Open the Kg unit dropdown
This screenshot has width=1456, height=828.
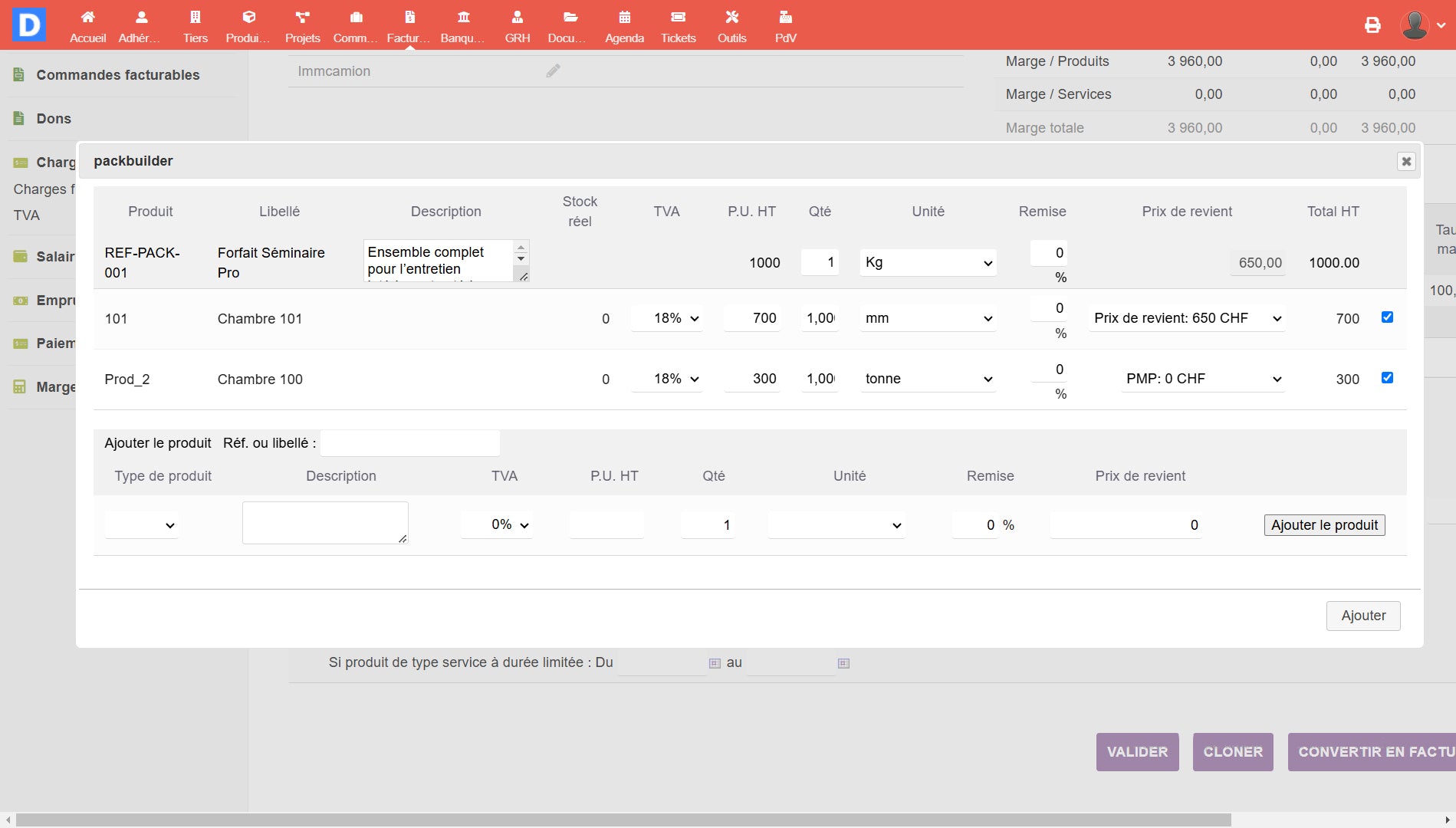pyautogui.click(x=928, y=263)
